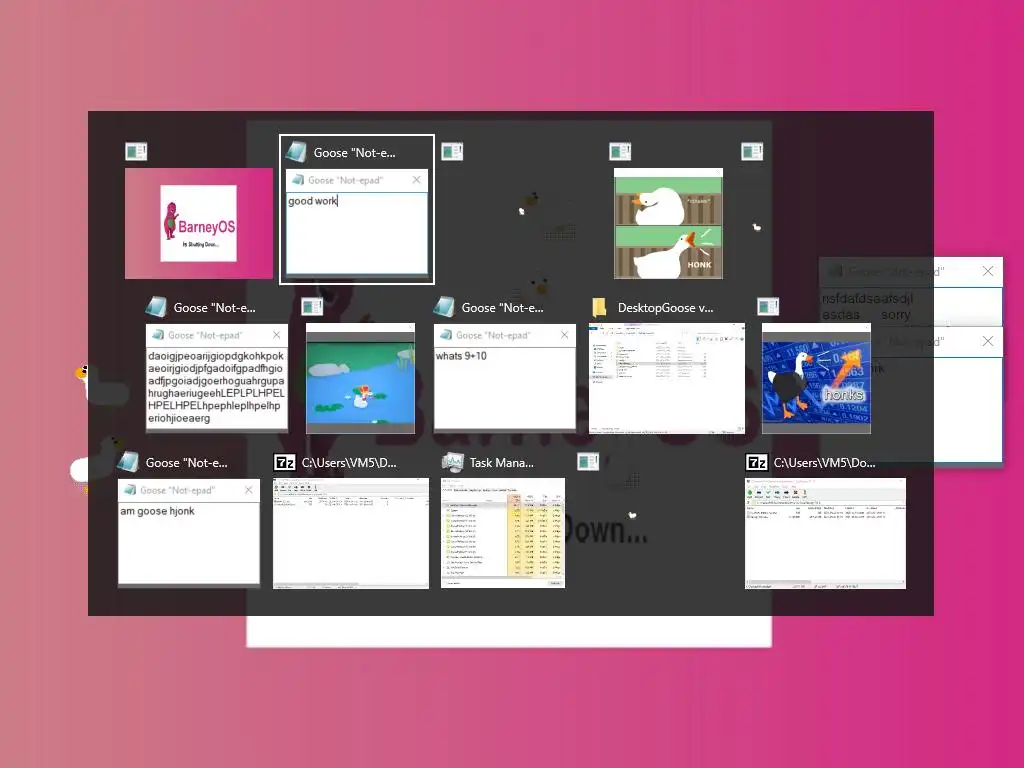Screen dimensions: 1024x768
Task: Click the Goose Not-epad icon above the 'am goose hjonk' note
Action: coord(128,462)
